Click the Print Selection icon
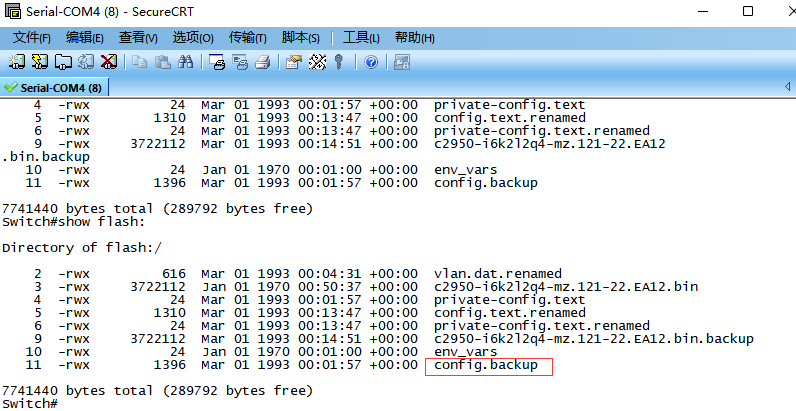This screenshot has width=796, height=411. [240, 62]
